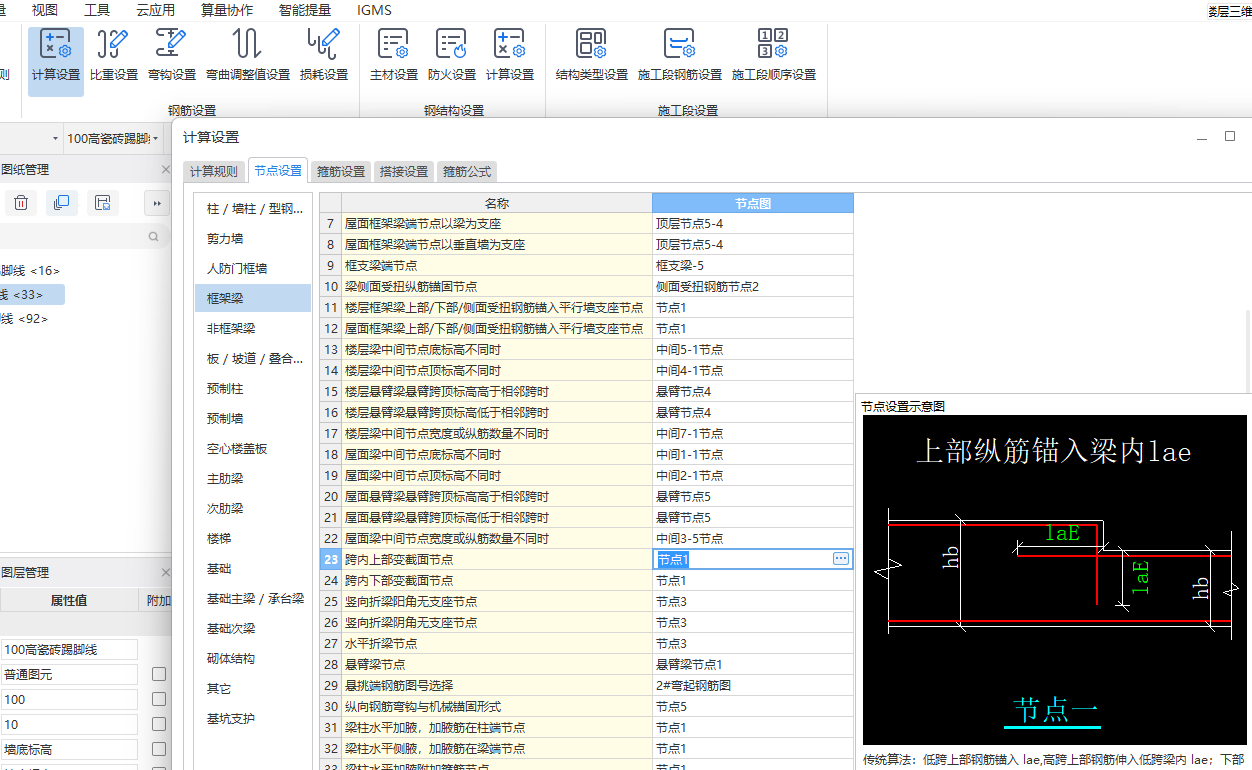Select the drawing list item <33>

coord(32,294)
